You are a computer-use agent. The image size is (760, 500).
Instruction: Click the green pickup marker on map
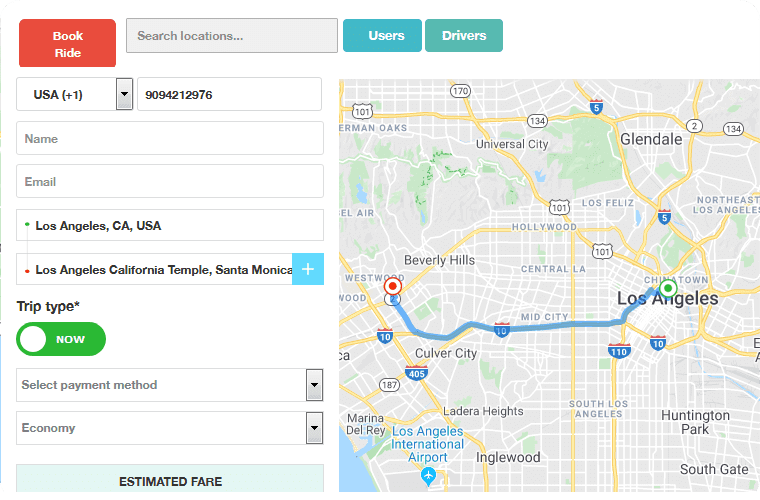(668, 289)
